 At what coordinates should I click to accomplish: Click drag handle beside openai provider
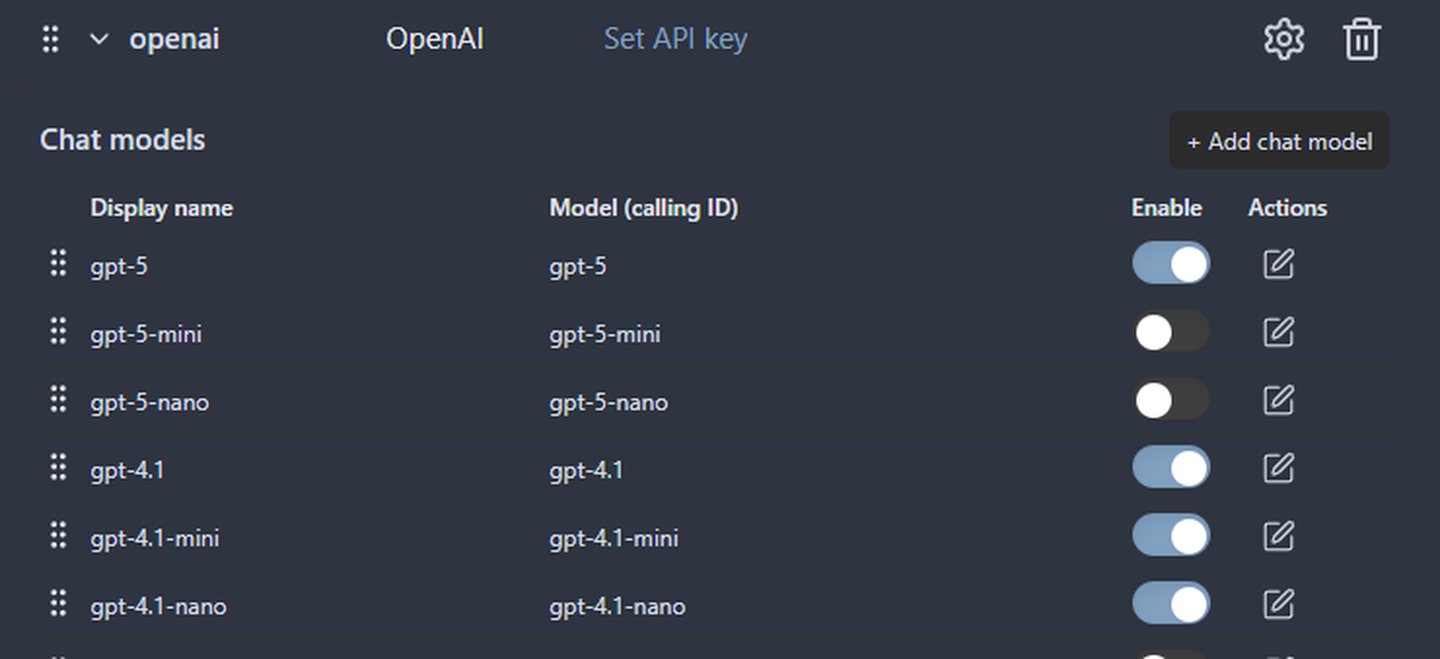[51, 40]
